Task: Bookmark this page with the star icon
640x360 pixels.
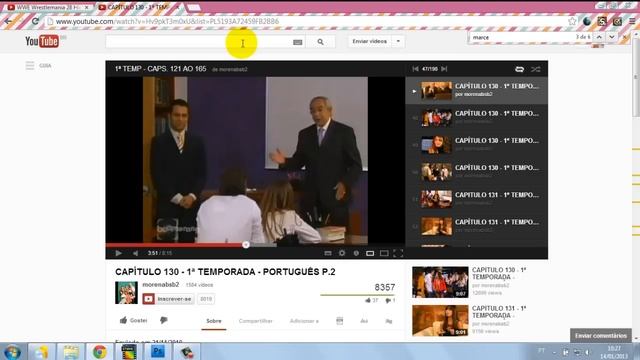Action: point(572,21)
